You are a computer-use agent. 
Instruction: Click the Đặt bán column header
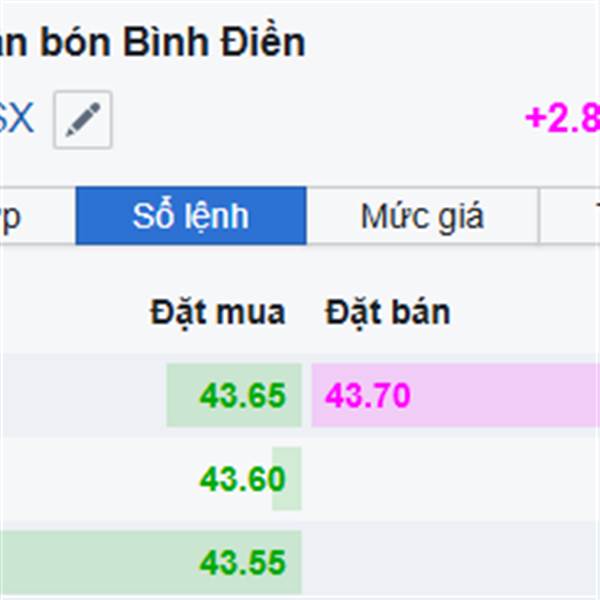click(387, 313)
